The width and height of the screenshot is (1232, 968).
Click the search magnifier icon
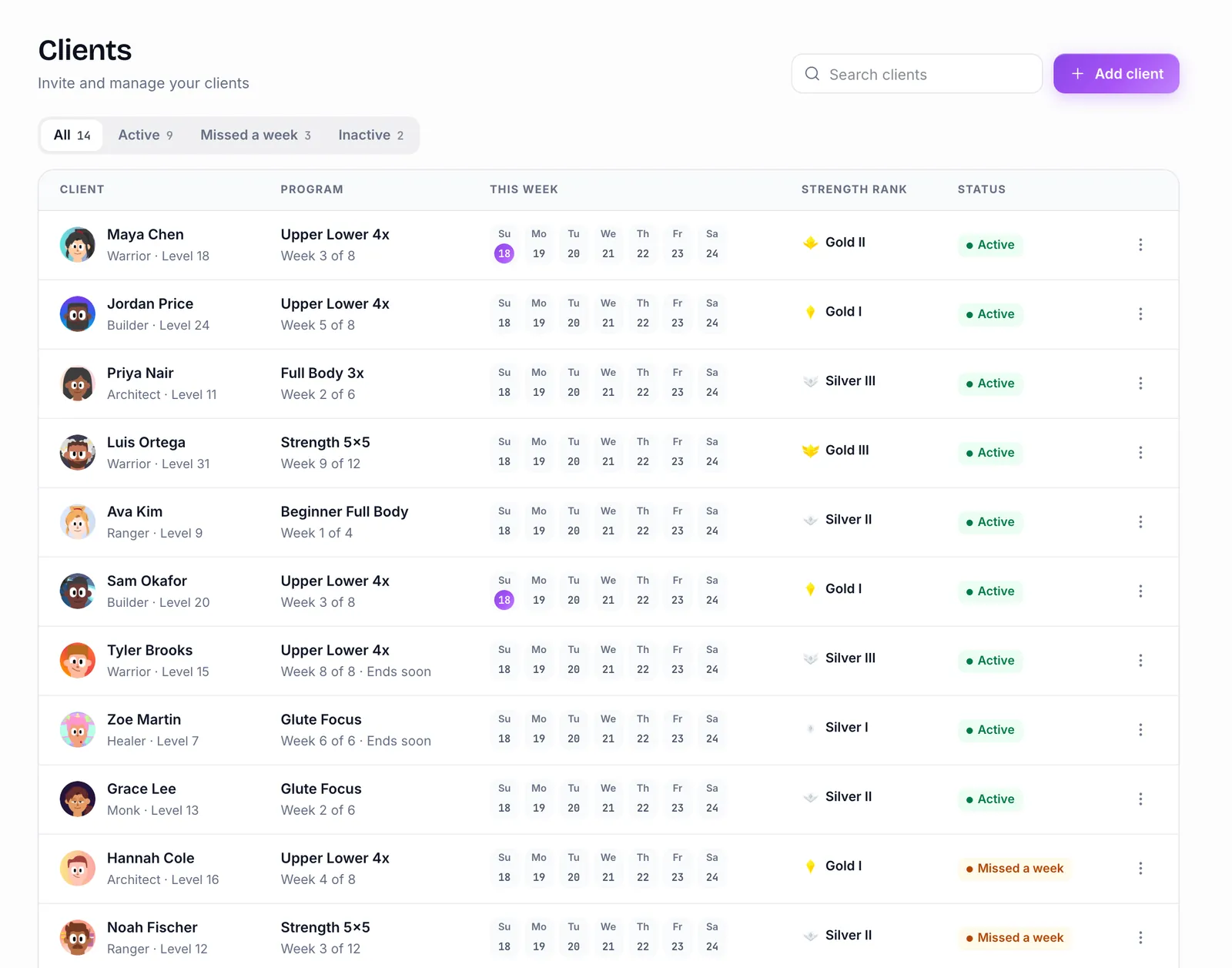pos(812,74)
